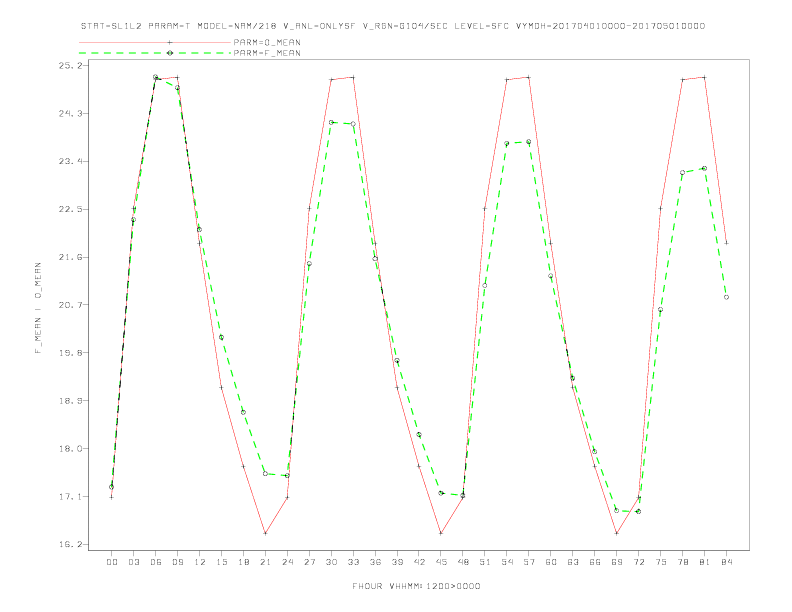This screenshot has height=612, width=792.
Task: Click the red O_MEAN minimum point at hour 69
Action: [617, 533]
